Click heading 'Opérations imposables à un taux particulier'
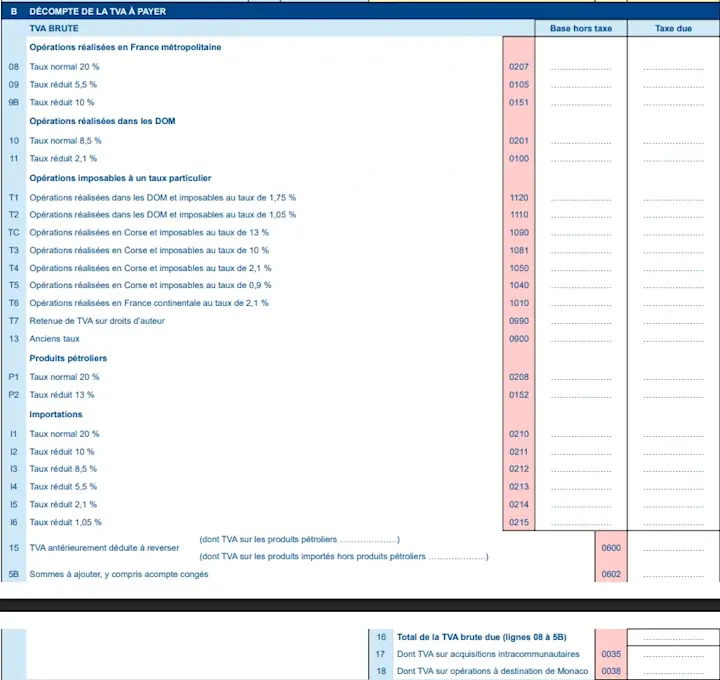 pos(120,178)
